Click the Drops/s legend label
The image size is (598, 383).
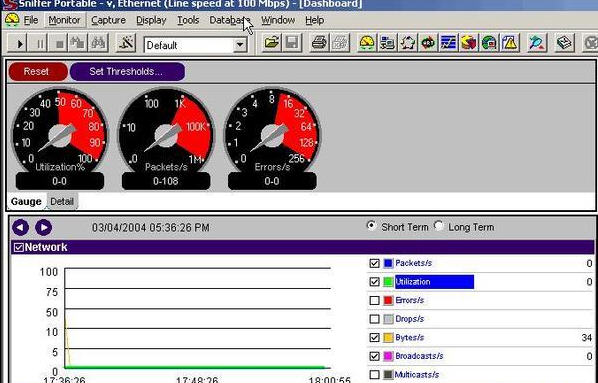tap(410, 319)
